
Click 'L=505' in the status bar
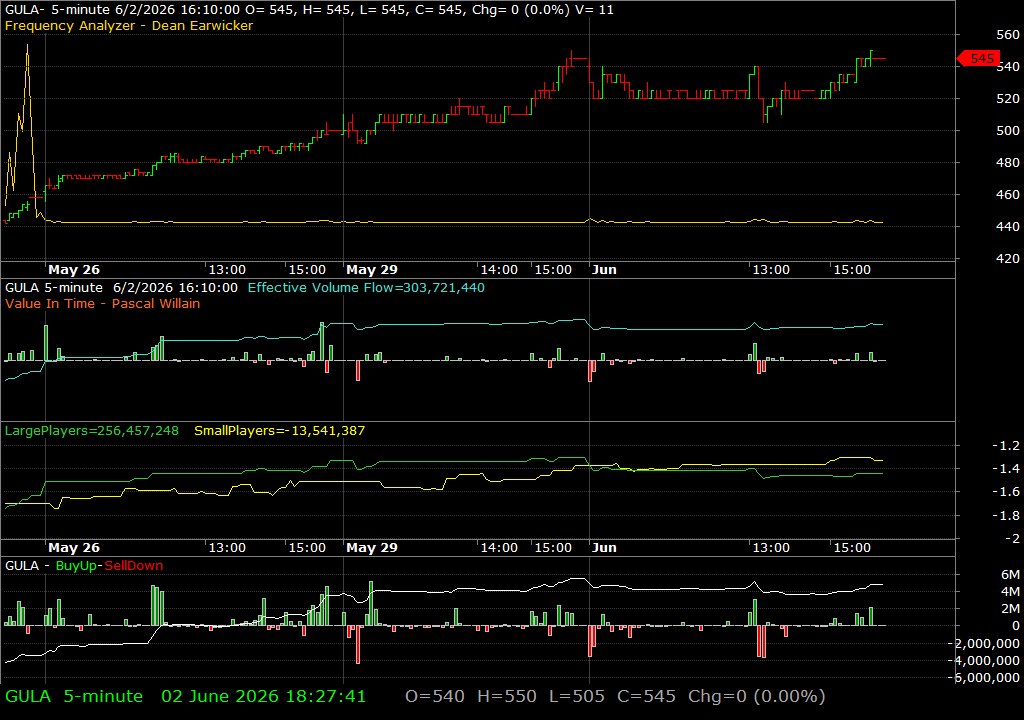[x=577, y=696]
